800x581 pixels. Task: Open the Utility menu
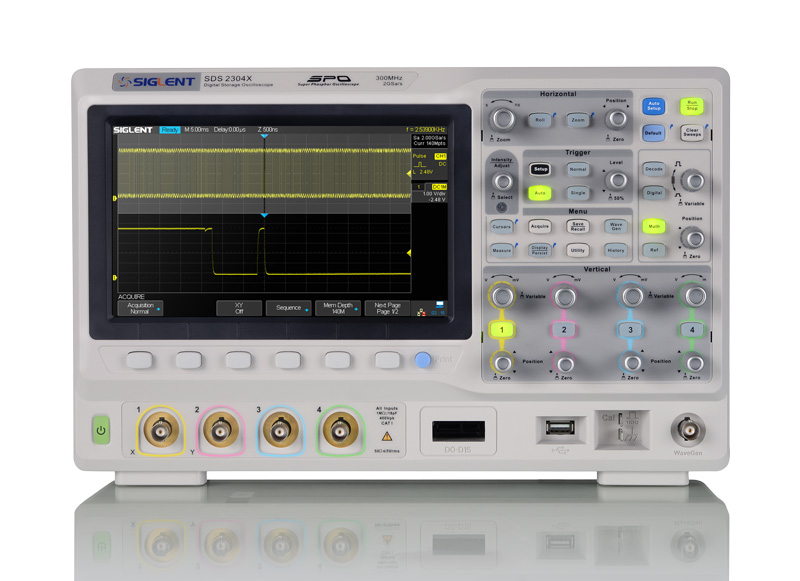click(x=577, y=250)
